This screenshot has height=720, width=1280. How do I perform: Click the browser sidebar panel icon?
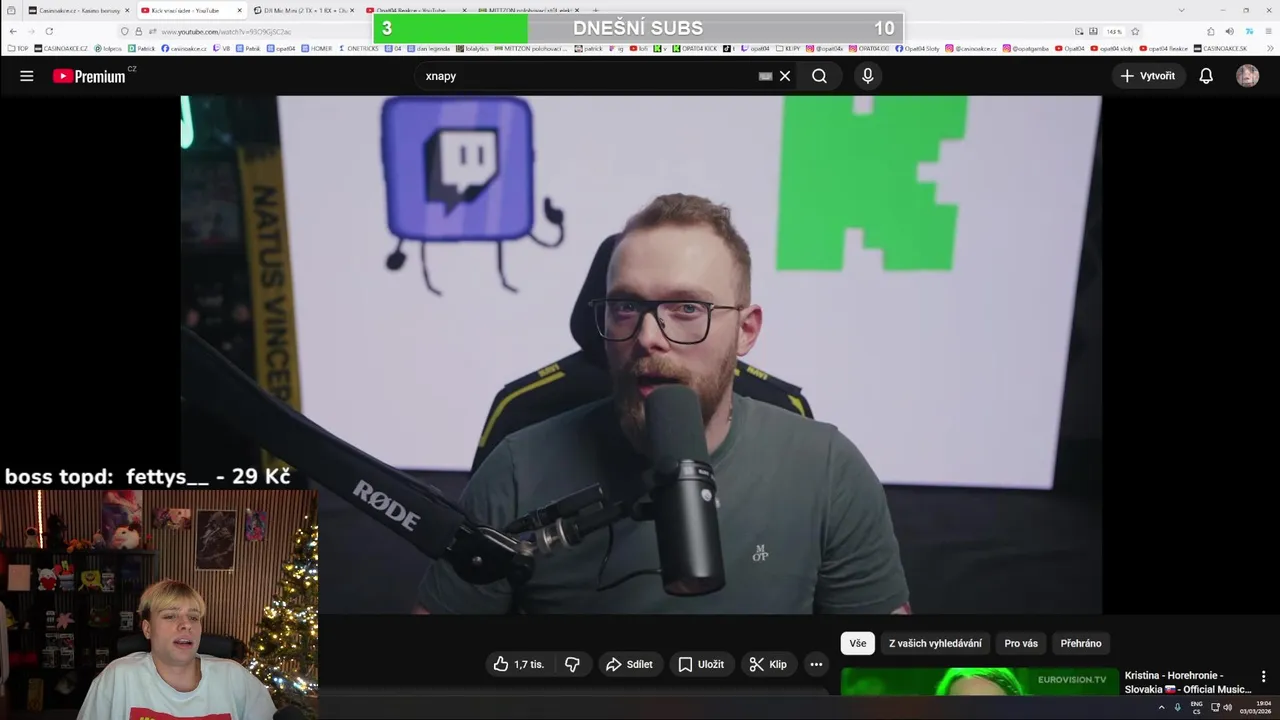[x=10, y=10]
